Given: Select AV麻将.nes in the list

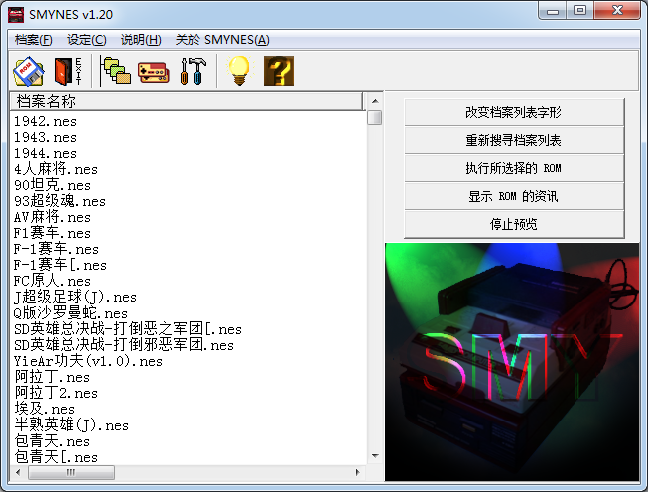Looking at the screenshot, I should [52, 217].
